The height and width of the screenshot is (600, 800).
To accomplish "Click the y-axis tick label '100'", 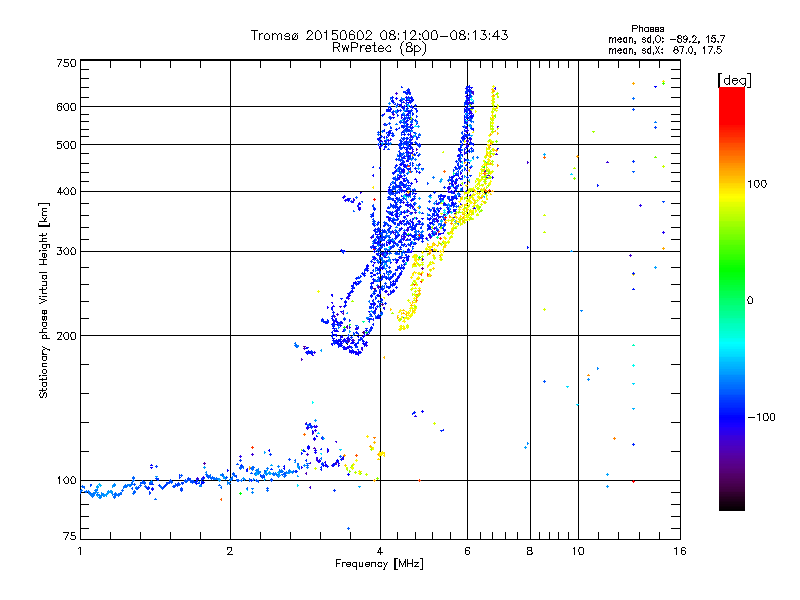I will click(66, 480).
